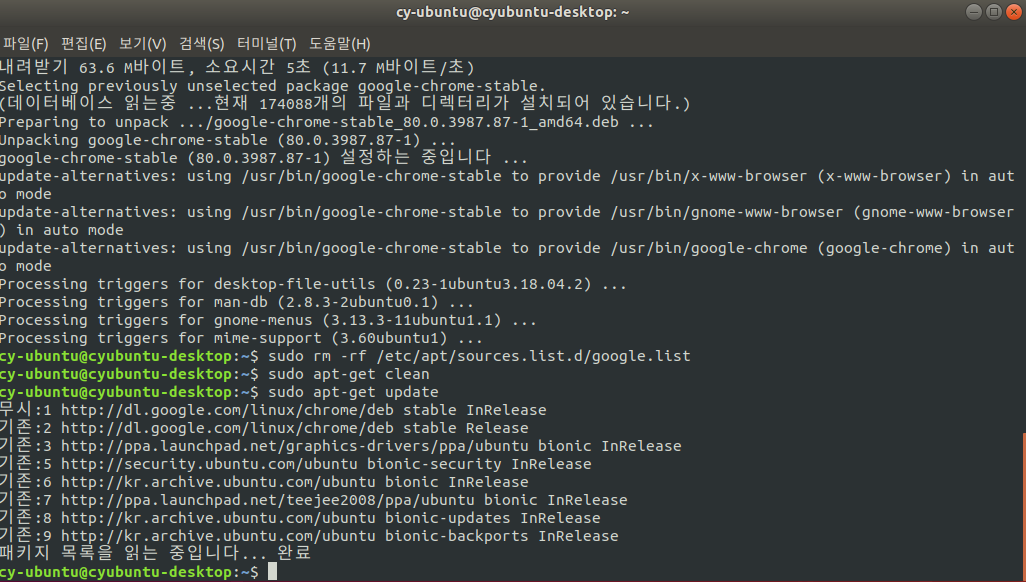Click the bionic-backports InRelease URL
This screenshot has height=582, width=1026.
point(340,536)
